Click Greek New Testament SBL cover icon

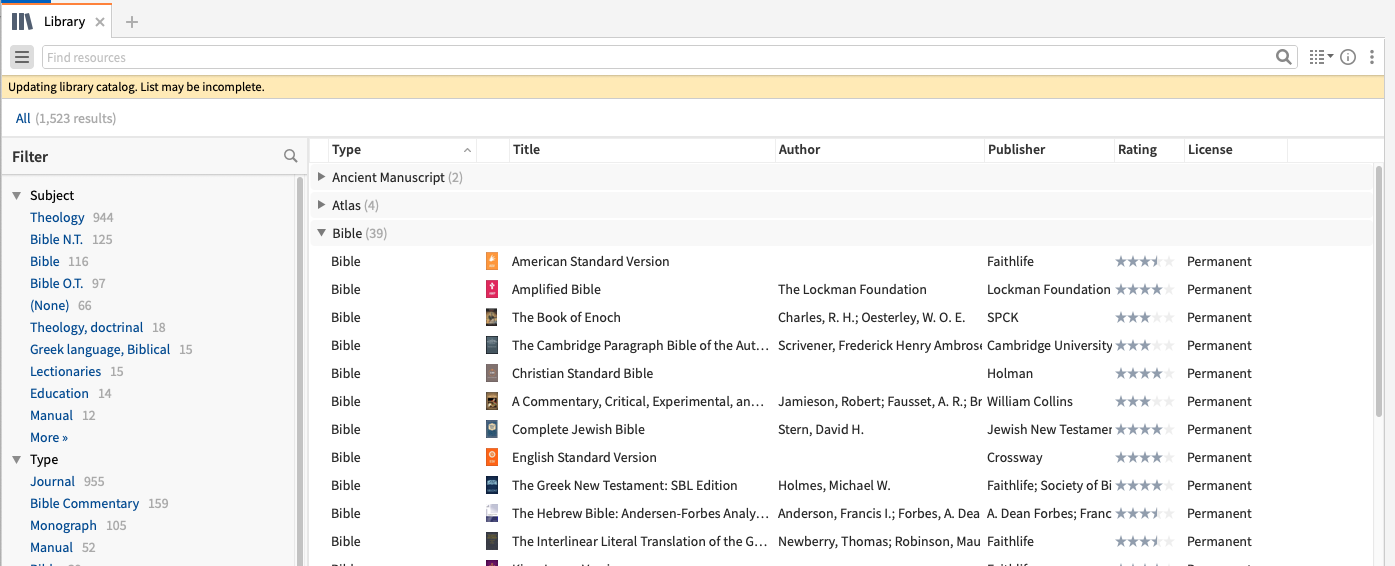pos(491,485)
